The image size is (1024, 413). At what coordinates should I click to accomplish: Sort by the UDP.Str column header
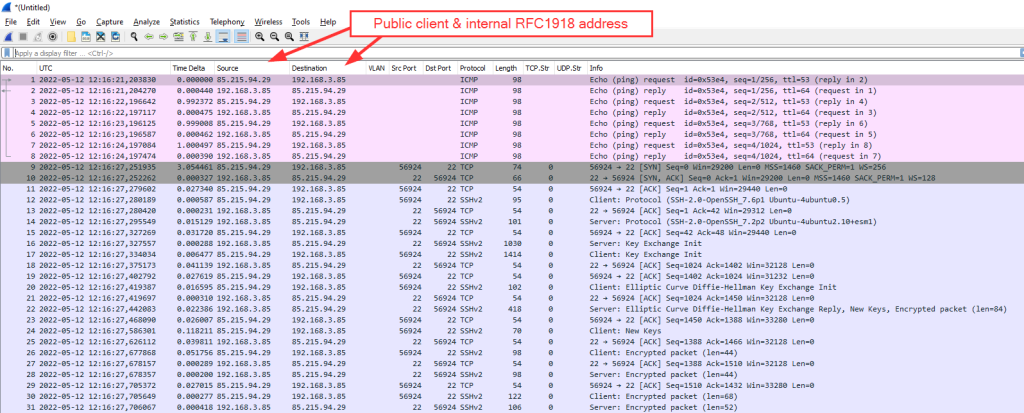[569, 68]
